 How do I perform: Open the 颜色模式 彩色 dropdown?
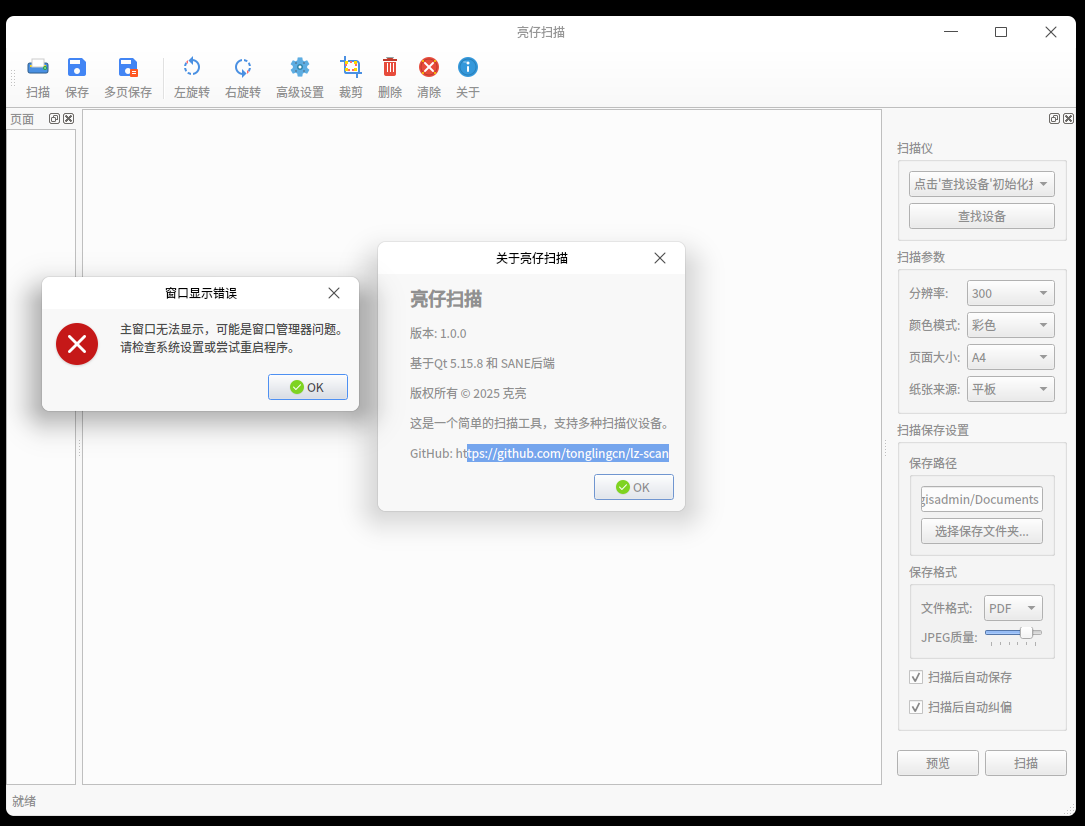[x=1010, y=325]
